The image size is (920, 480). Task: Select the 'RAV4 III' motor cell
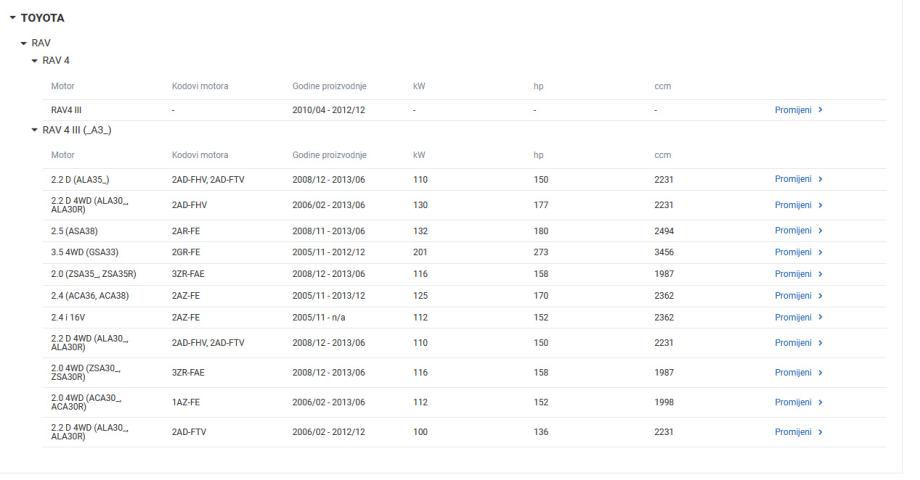click(66, 110)
